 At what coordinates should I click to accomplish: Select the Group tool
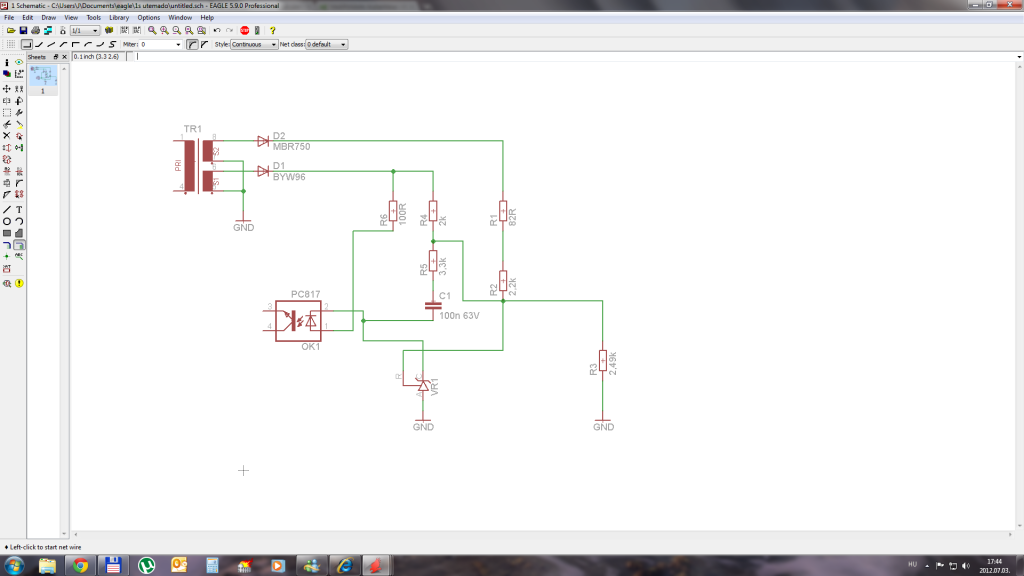coord(7,112)
